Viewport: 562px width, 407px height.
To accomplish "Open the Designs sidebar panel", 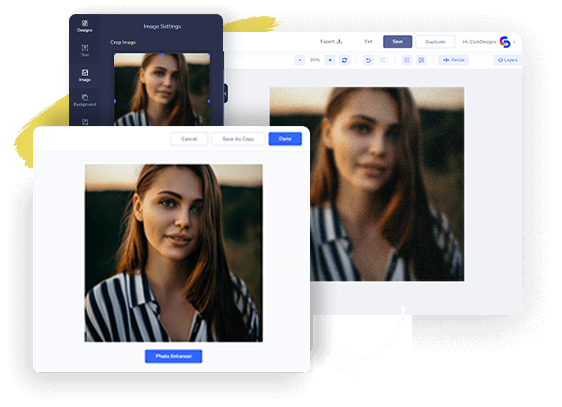I will (85, 26).
